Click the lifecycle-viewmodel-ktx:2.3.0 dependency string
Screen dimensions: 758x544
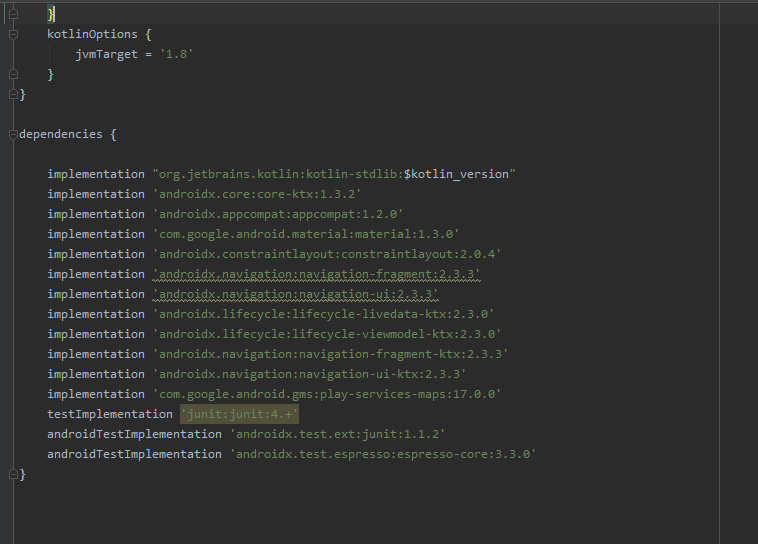[x=327, y=334]
